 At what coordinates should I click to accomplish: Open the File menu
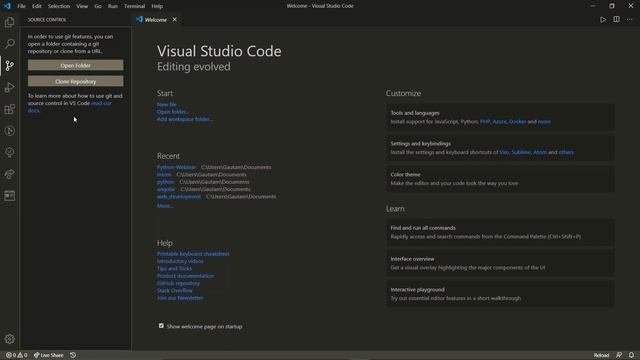(x=22, y=6)
